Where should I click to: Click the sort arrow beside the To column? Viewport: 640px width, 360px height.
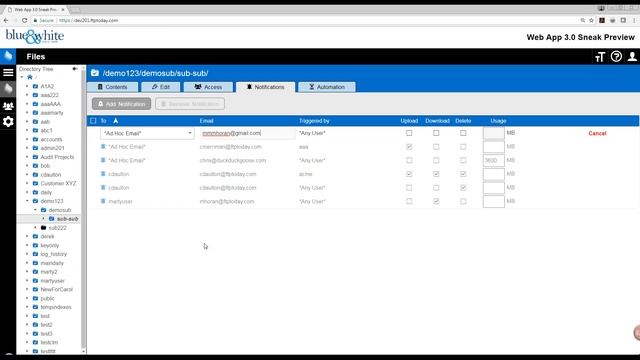(116, 121)
